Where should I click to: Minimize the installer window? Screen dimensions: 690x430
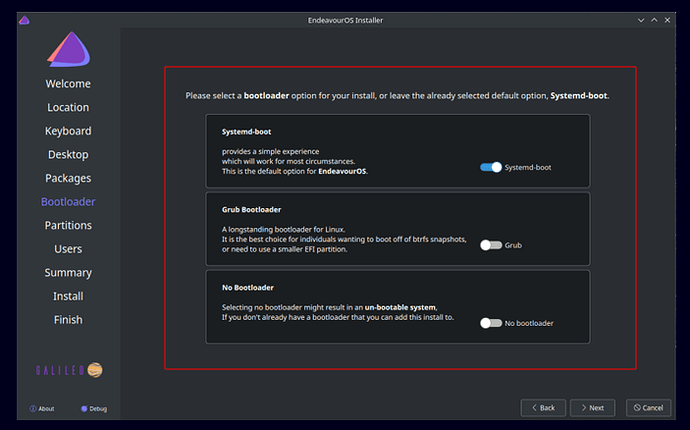[x=640, y=20]
